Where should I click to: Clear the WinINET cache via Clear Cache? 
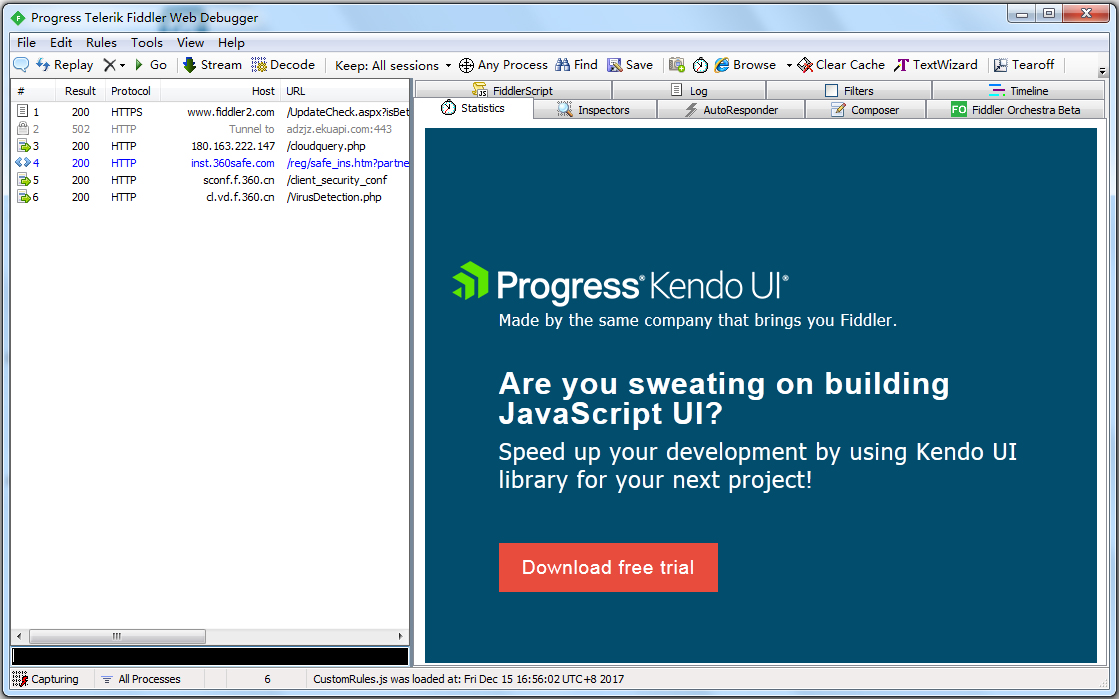pos(841,65)
